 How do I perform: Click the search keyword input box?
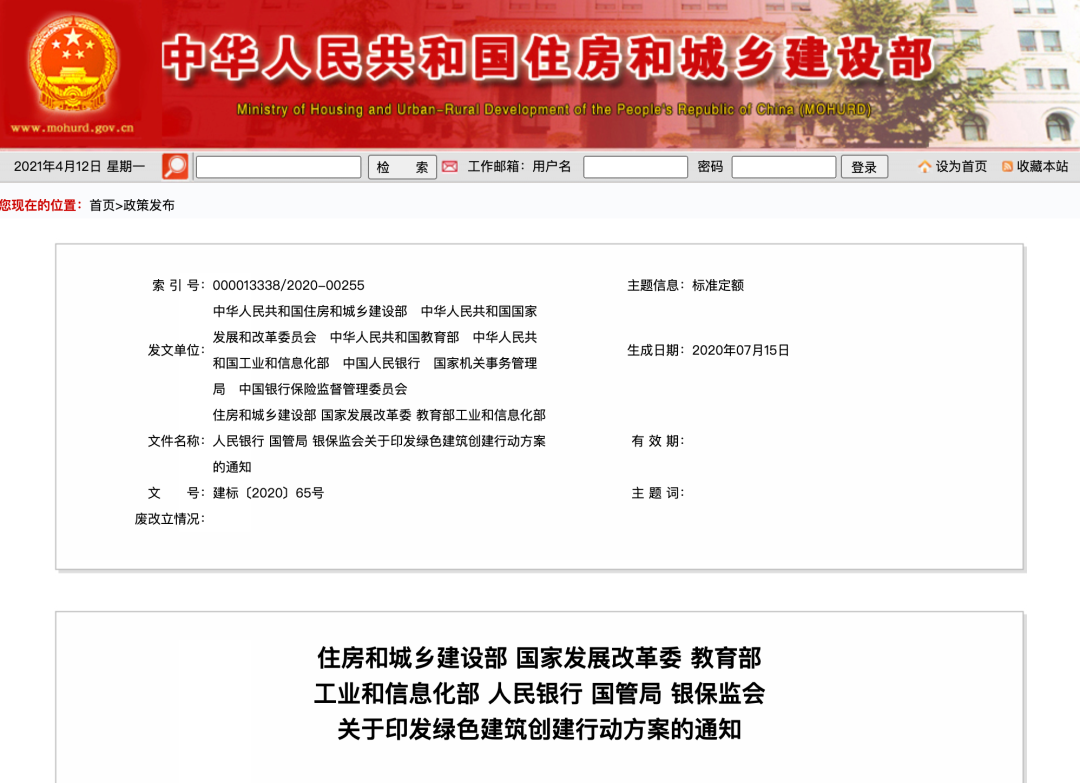[x=278, y=166]
